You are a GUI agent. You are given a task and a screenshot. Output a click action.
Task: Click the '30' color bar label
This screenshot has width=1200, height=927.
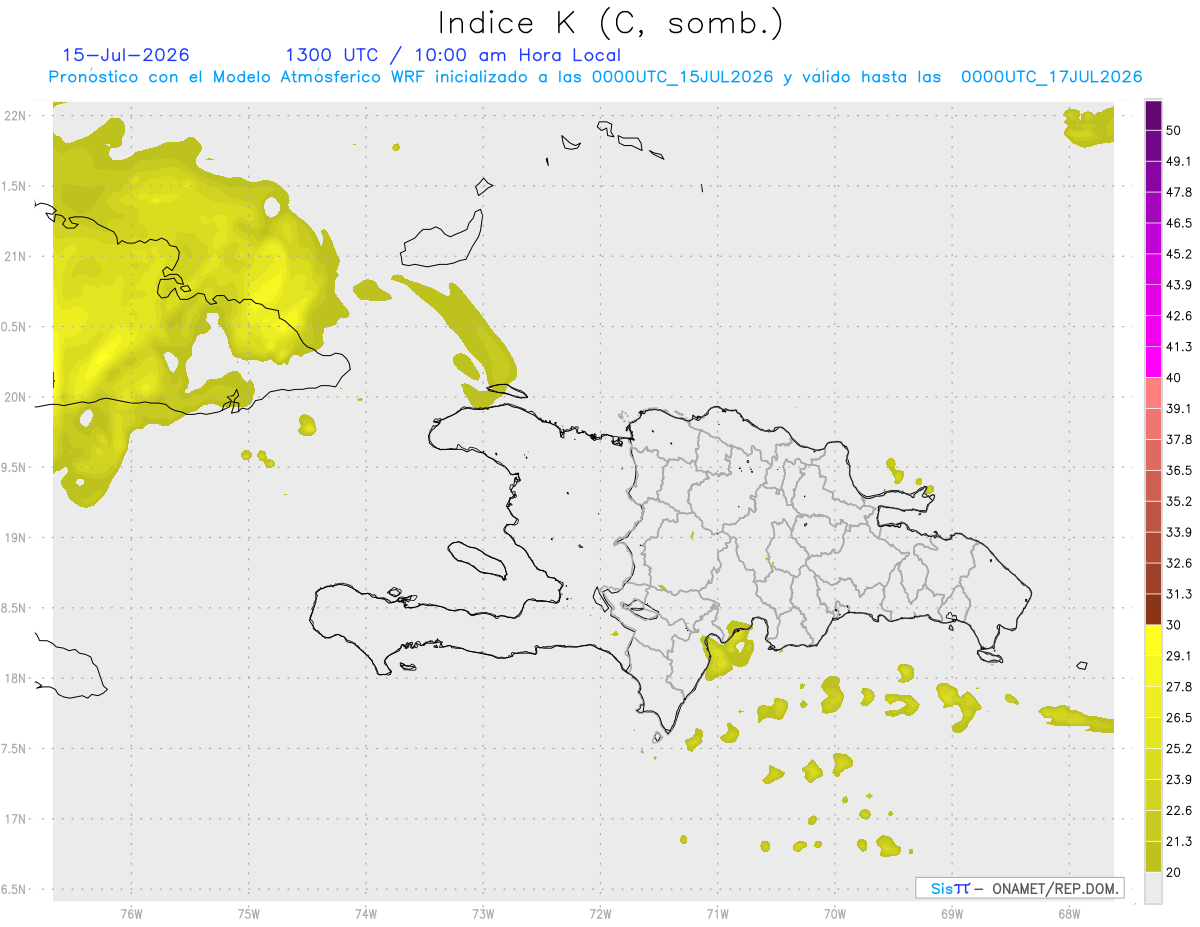pos(1174,625)
